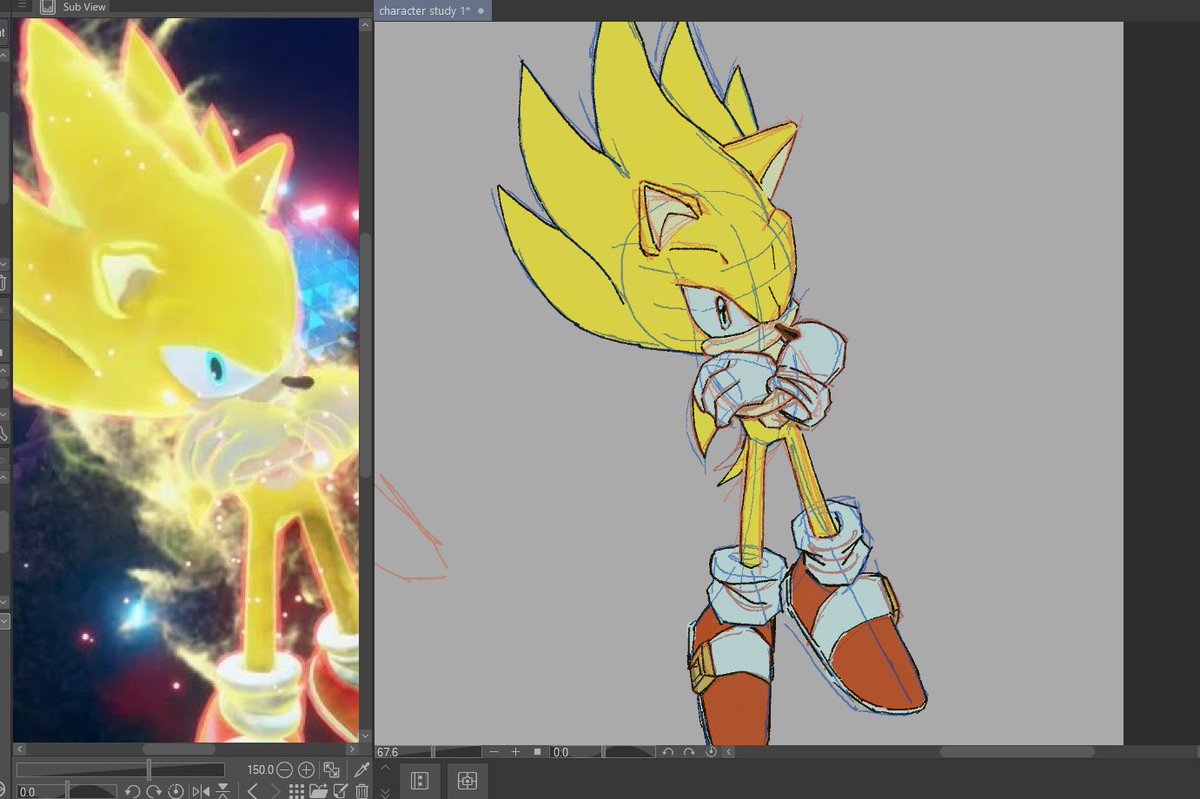The height and width of the screenshot is (799, 1200).
Task: Click the Sub View scroll up arrow
Action: point(366,24)
